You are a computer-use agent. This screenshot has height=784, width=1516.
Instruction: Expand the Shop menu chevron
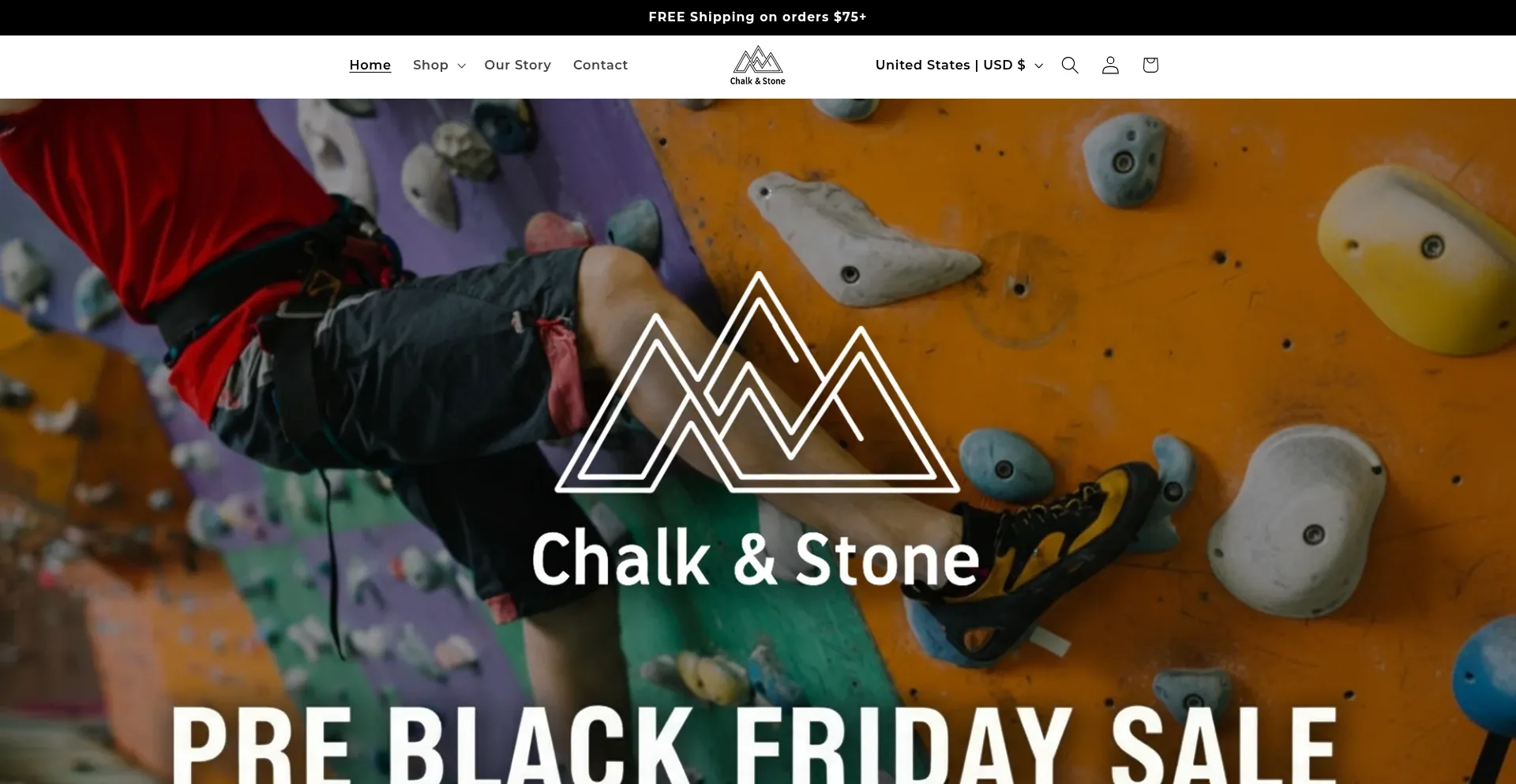(462, 66)
